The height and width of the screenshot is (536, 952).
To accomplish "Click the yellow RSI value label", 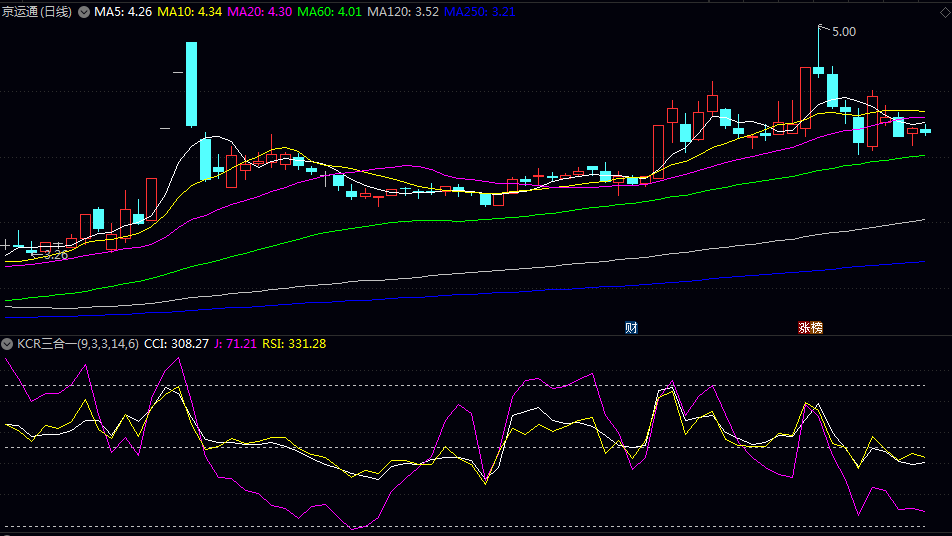I will [x=294, y=344].
